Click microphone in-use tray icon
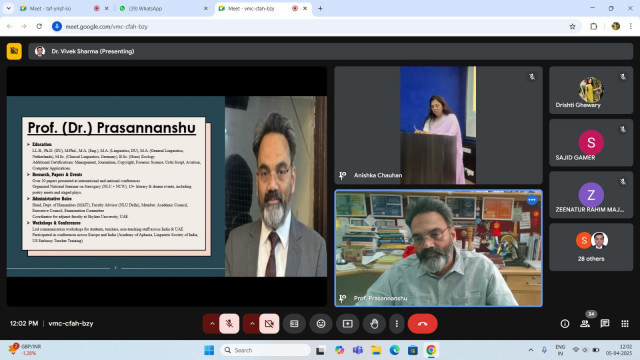Viewport: 640px width, 360px height. tap(544, 350)
